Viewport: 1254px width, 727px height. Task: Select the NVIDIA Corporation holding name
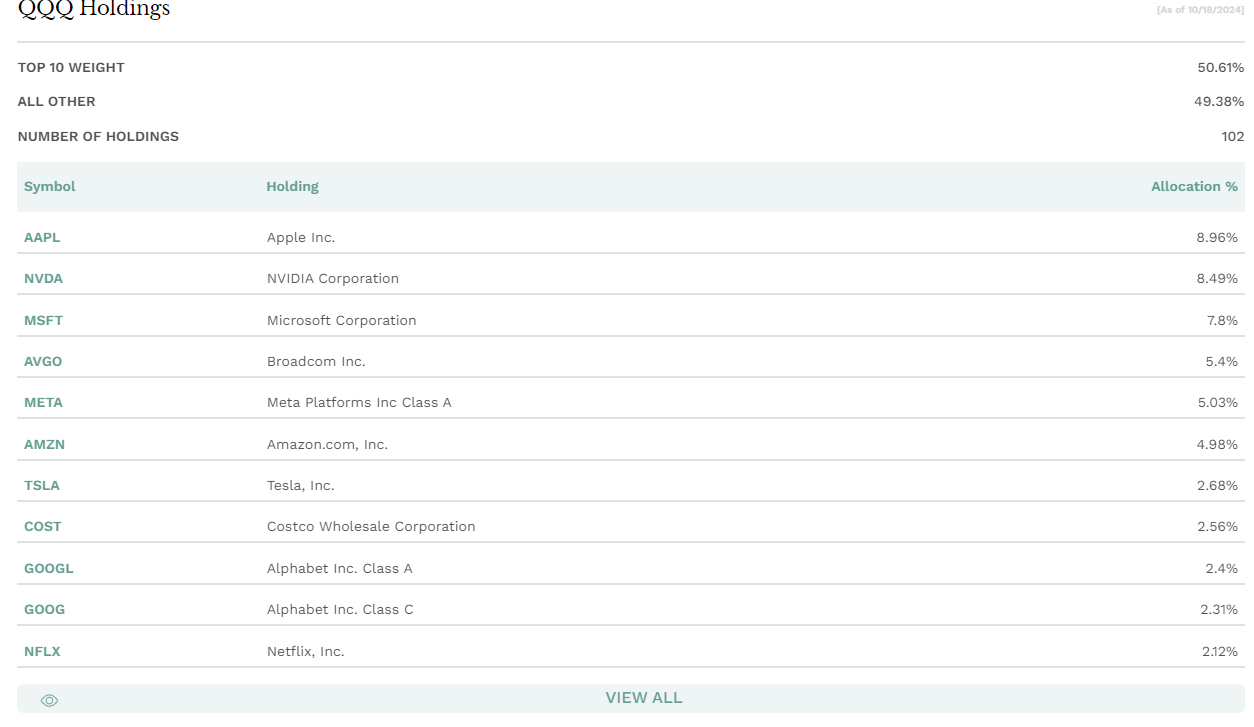tap(333, 279)
